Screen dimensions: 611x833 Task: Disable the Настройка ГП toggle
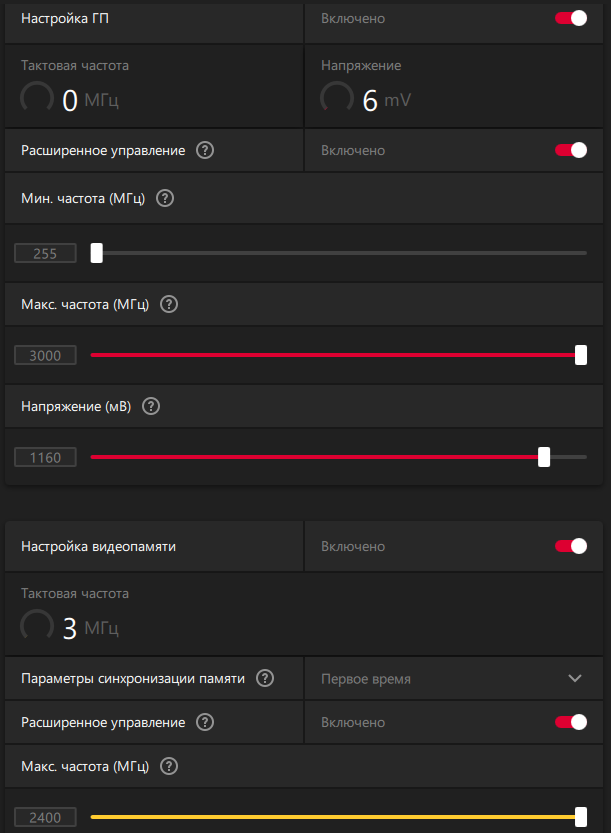point(570,17)
